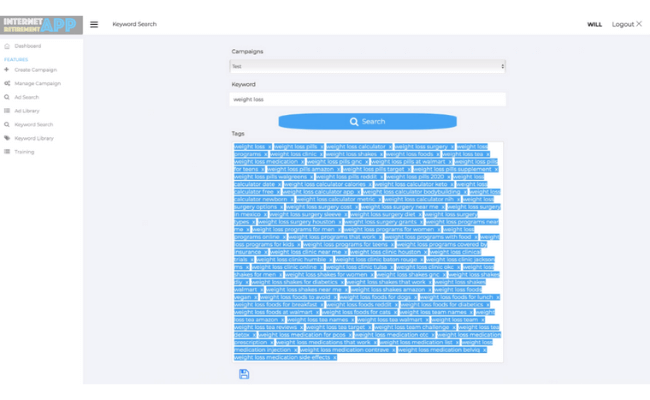Screen dimensions: 650x400
Task: Save tags with the floppy disk icon
Action: point(244,374)
